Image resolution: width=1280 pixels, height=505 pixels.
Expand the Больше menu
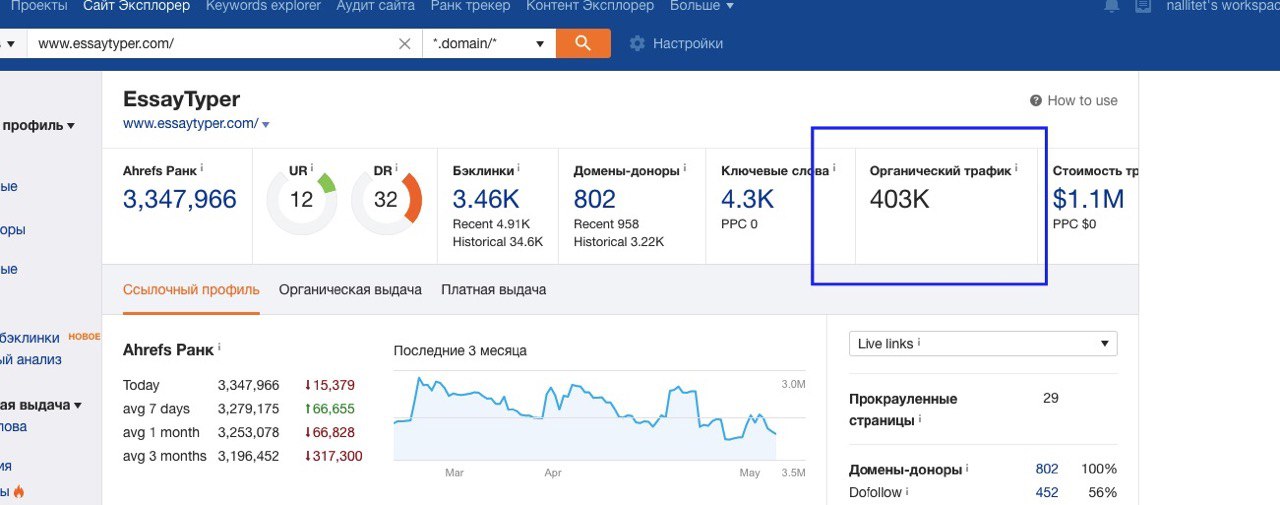point(702,6)
